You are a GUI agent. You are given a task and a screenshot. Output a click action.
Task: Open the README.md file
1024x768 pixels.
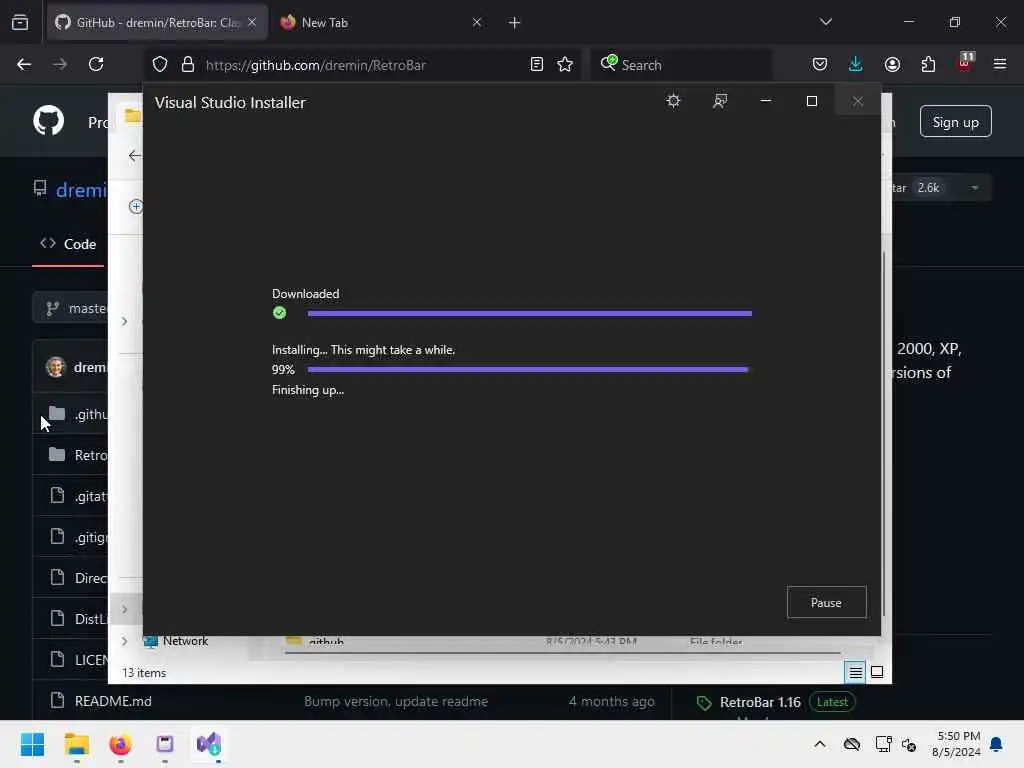point(113,701)
